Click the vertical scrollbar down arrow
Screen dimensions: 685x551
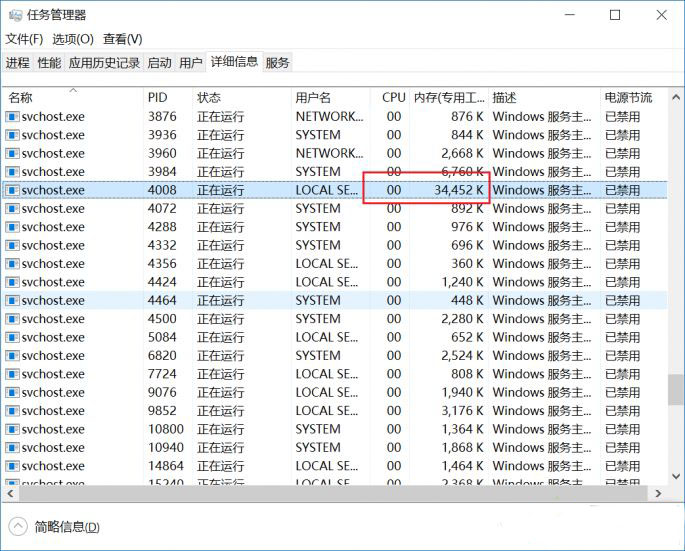tap(676, 476)
